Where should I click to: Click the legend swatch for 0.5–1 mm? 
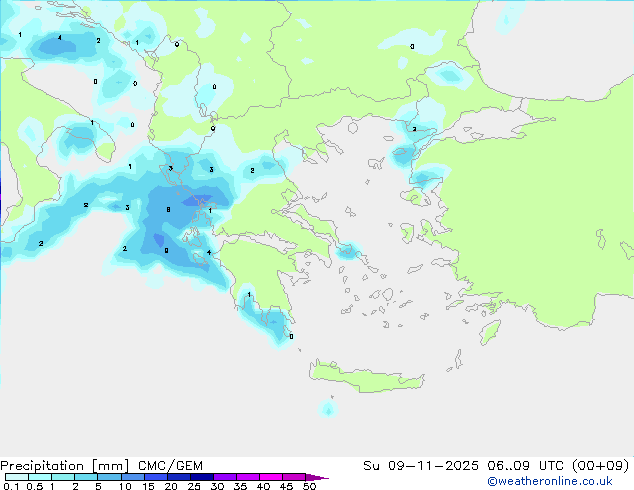pos(40,477)
